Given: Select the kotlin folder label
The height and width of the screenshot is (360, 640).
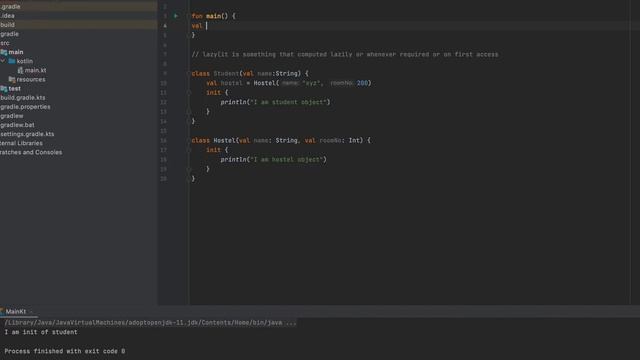Looking at the screenshot, I should 24,61.
